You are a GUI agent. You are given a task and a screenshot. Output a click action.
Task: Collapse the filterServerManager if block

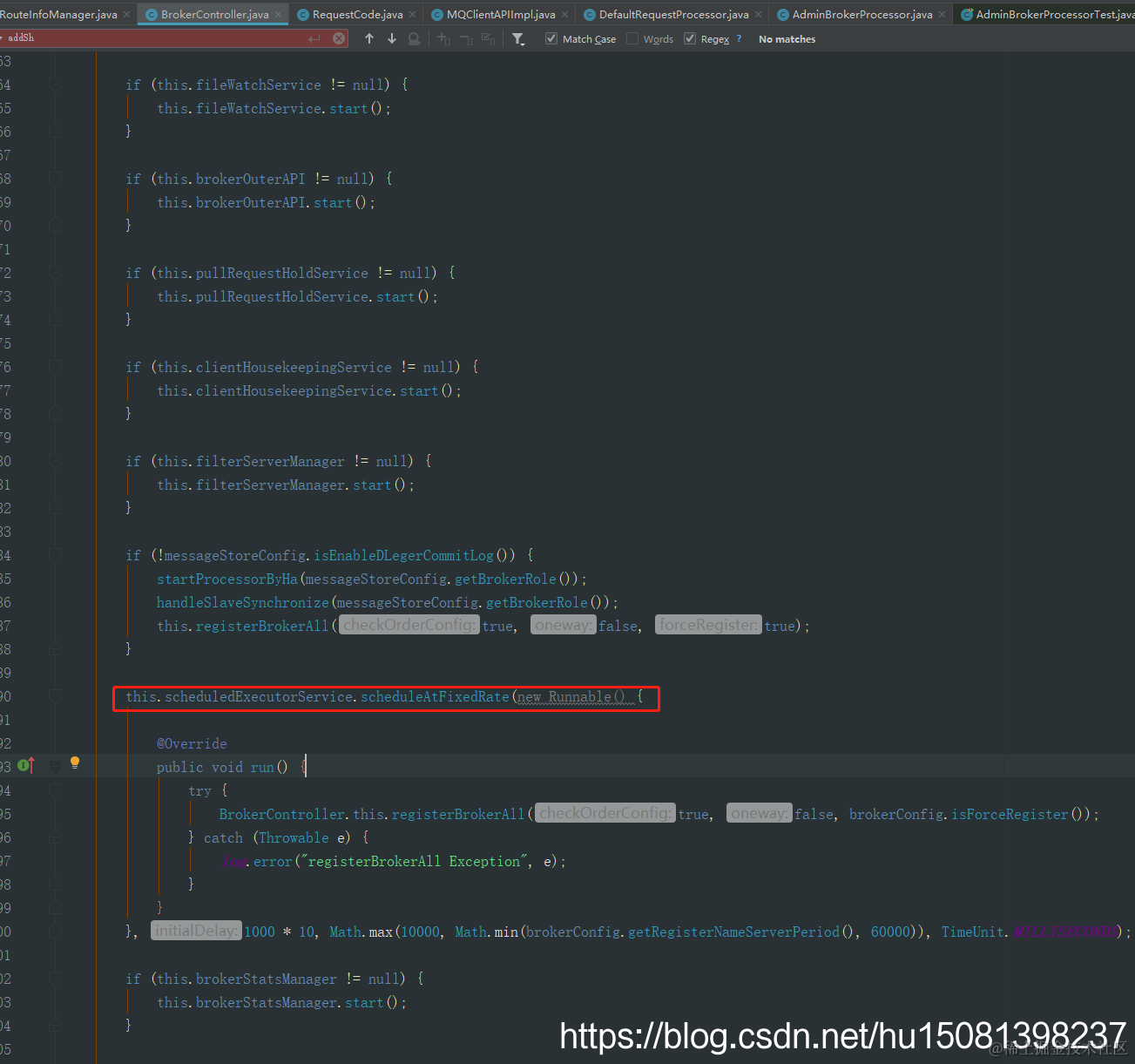pos(56,461)
